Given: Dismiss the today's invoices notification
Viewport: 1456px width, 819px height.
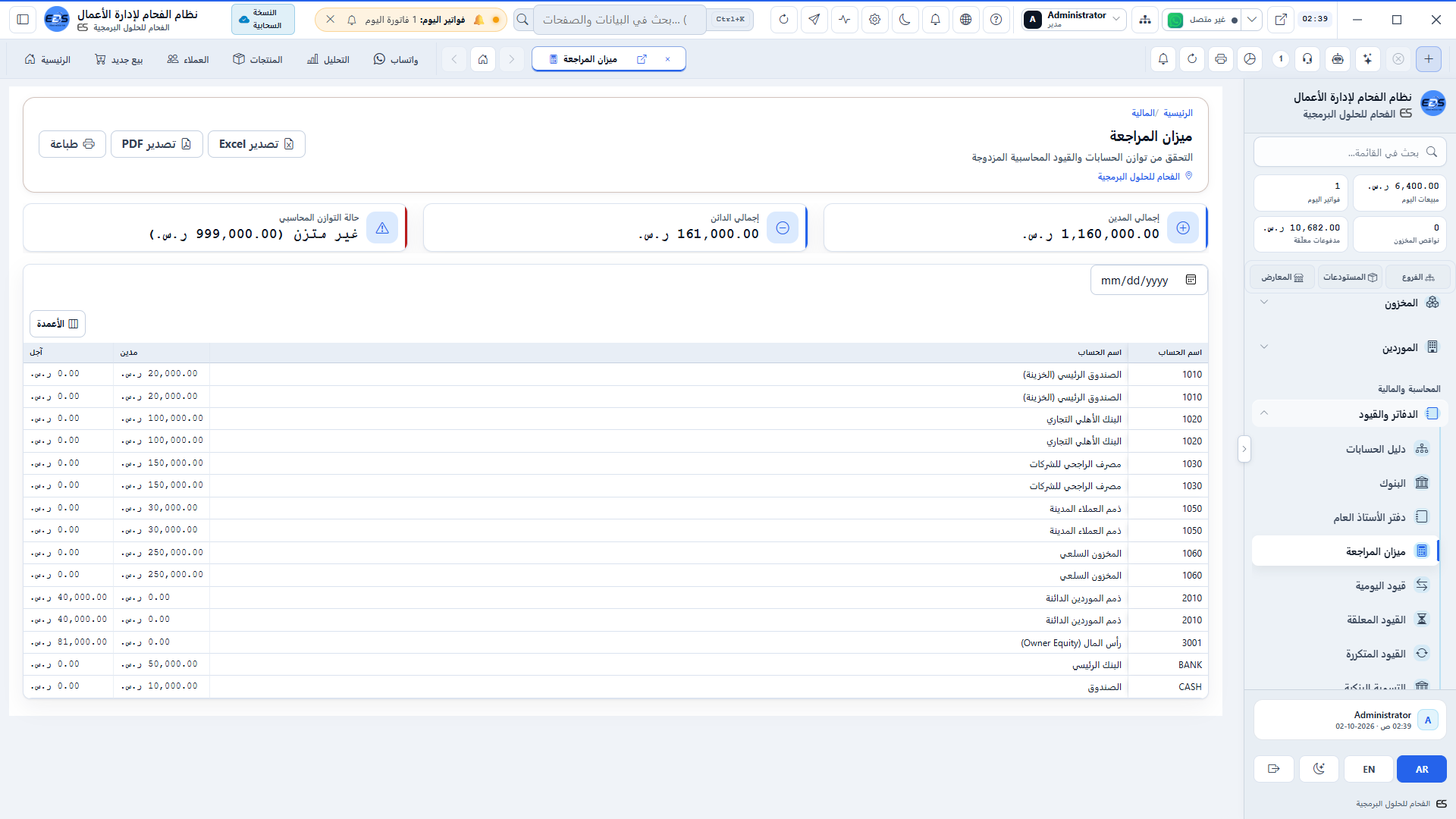Looking at the screenshot, I should 331,20.
